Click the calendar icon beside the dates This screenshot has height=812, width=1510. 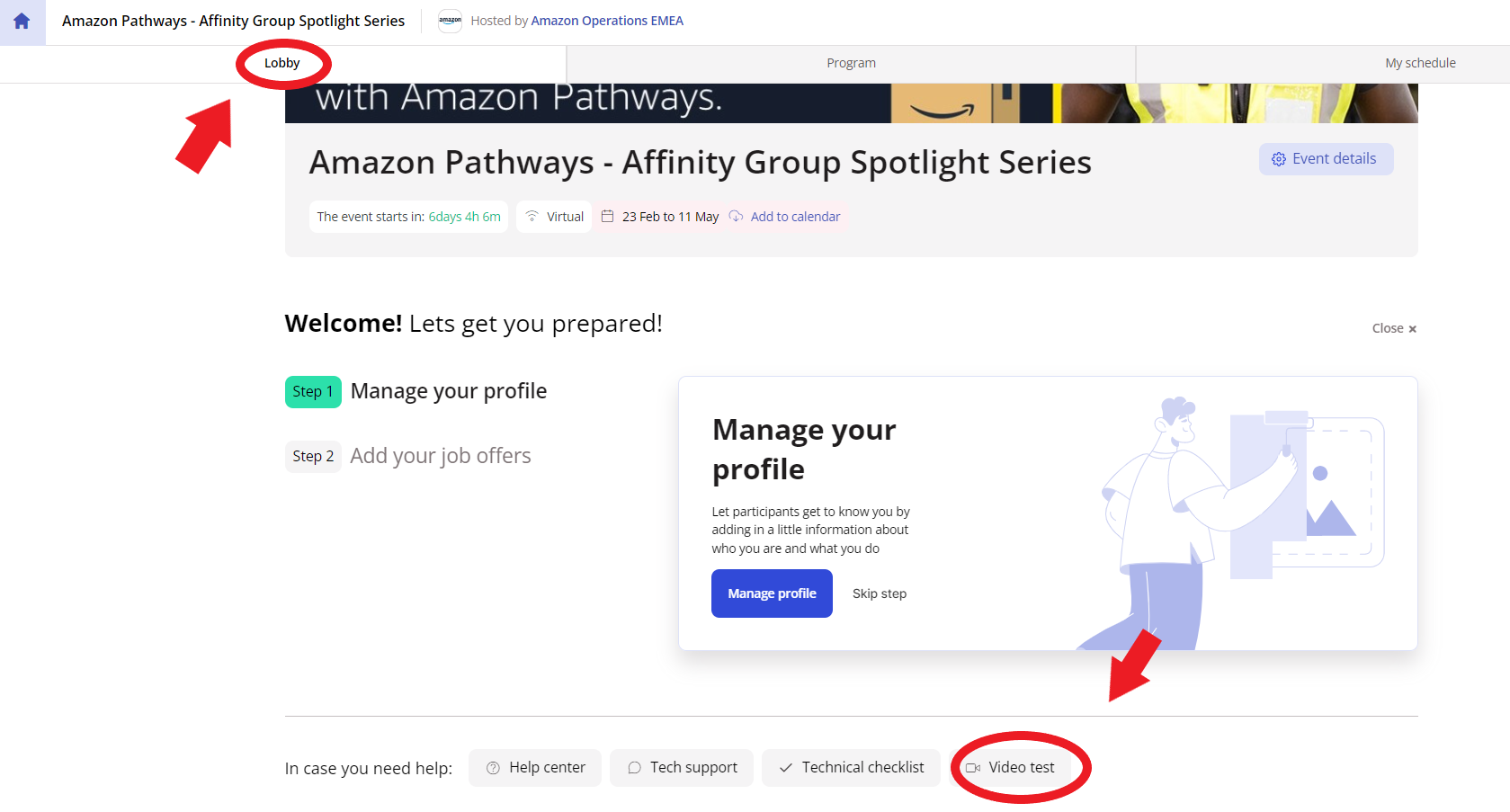pos(607,217)
